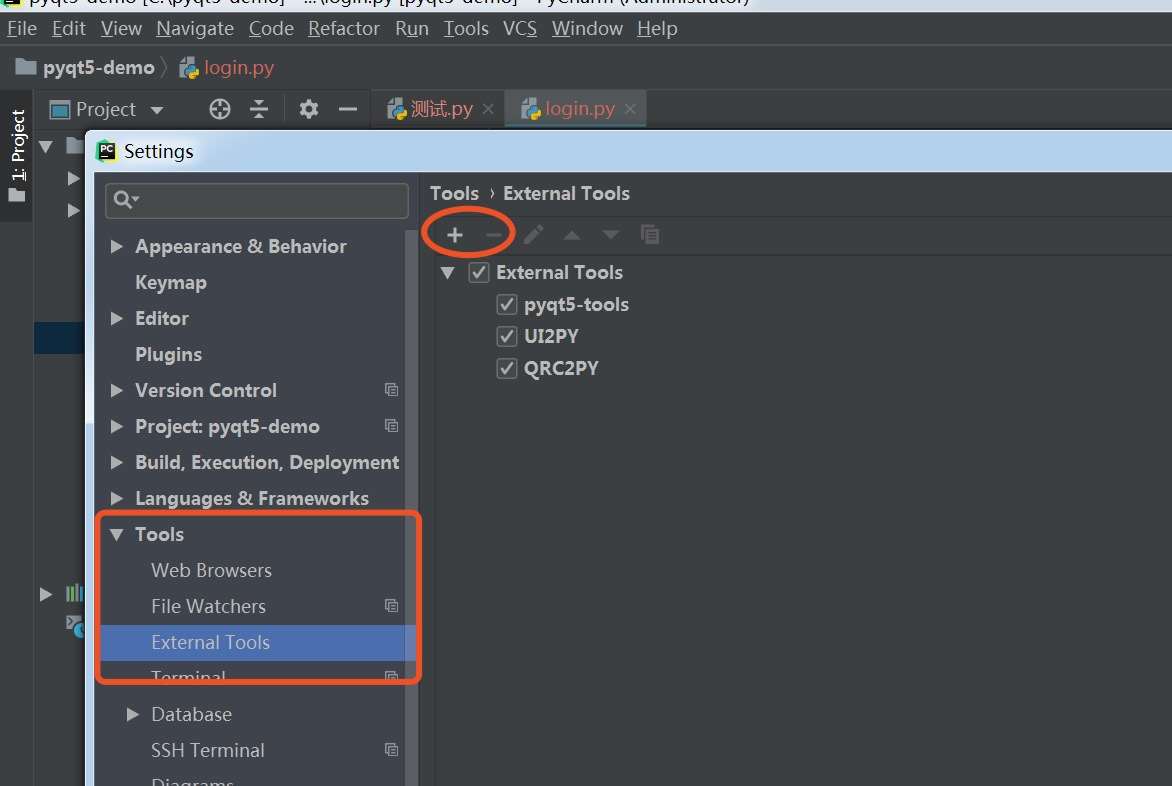Viewport: 1172px width, 786px height.
Task: Select External Tools under Tools
Action: coord(210,642)
